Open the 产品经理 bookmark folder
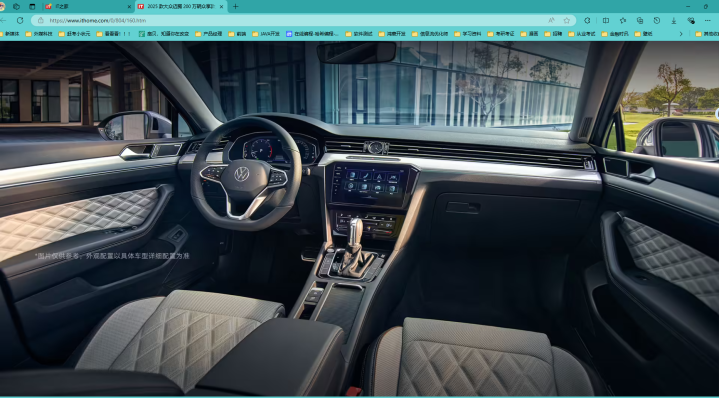This screenshot has height=398, width=719. (209, 33)
